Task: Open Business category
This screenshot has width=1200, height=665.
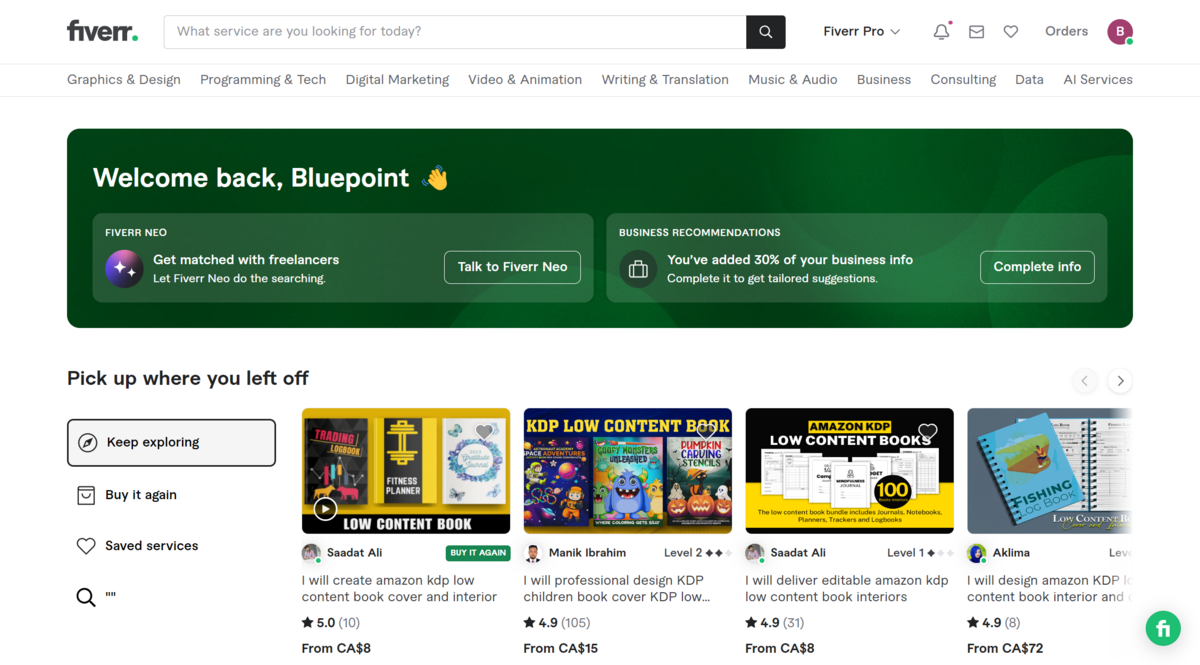Action: coord(884,80)
